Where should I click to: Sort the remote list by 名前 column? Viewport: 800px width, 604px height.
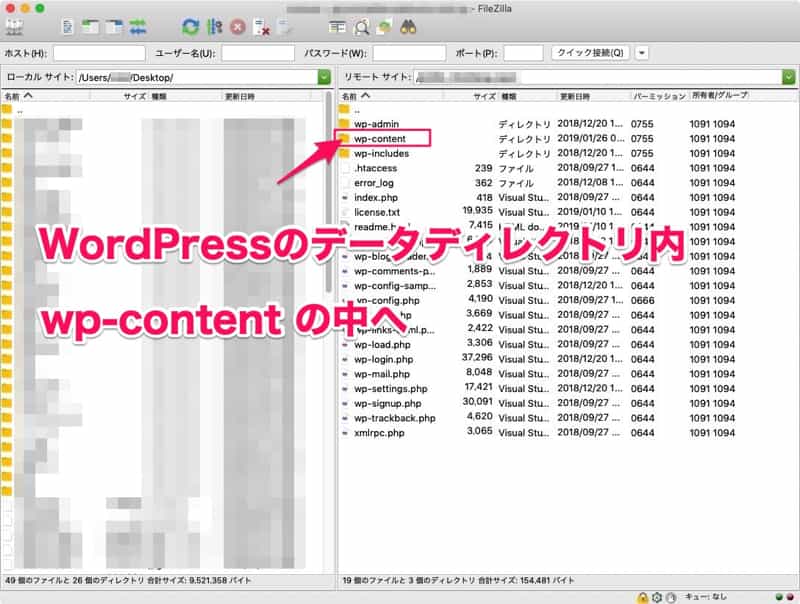[391, 96]
